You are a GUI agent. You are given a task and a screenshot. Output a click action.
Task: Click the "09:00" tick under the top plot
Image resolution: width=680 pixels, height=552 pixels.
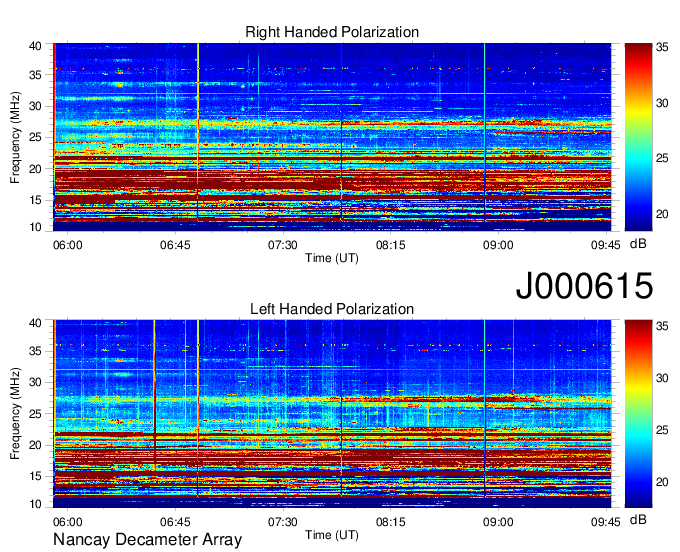pyautogui.click(x=498, y=245)
